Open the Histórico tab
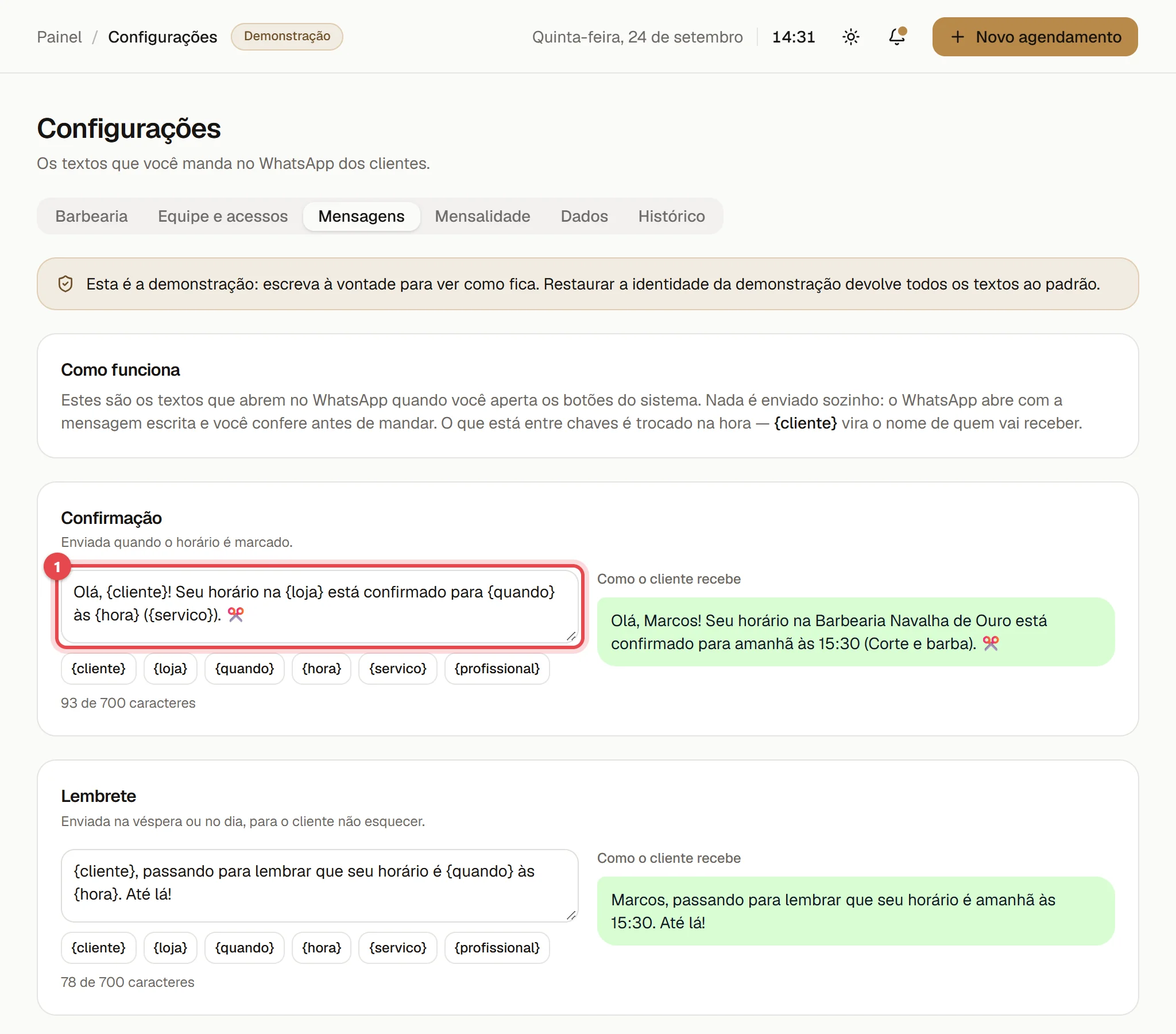The width and height of the screenshot is (1176, 1034). point(671,217)
